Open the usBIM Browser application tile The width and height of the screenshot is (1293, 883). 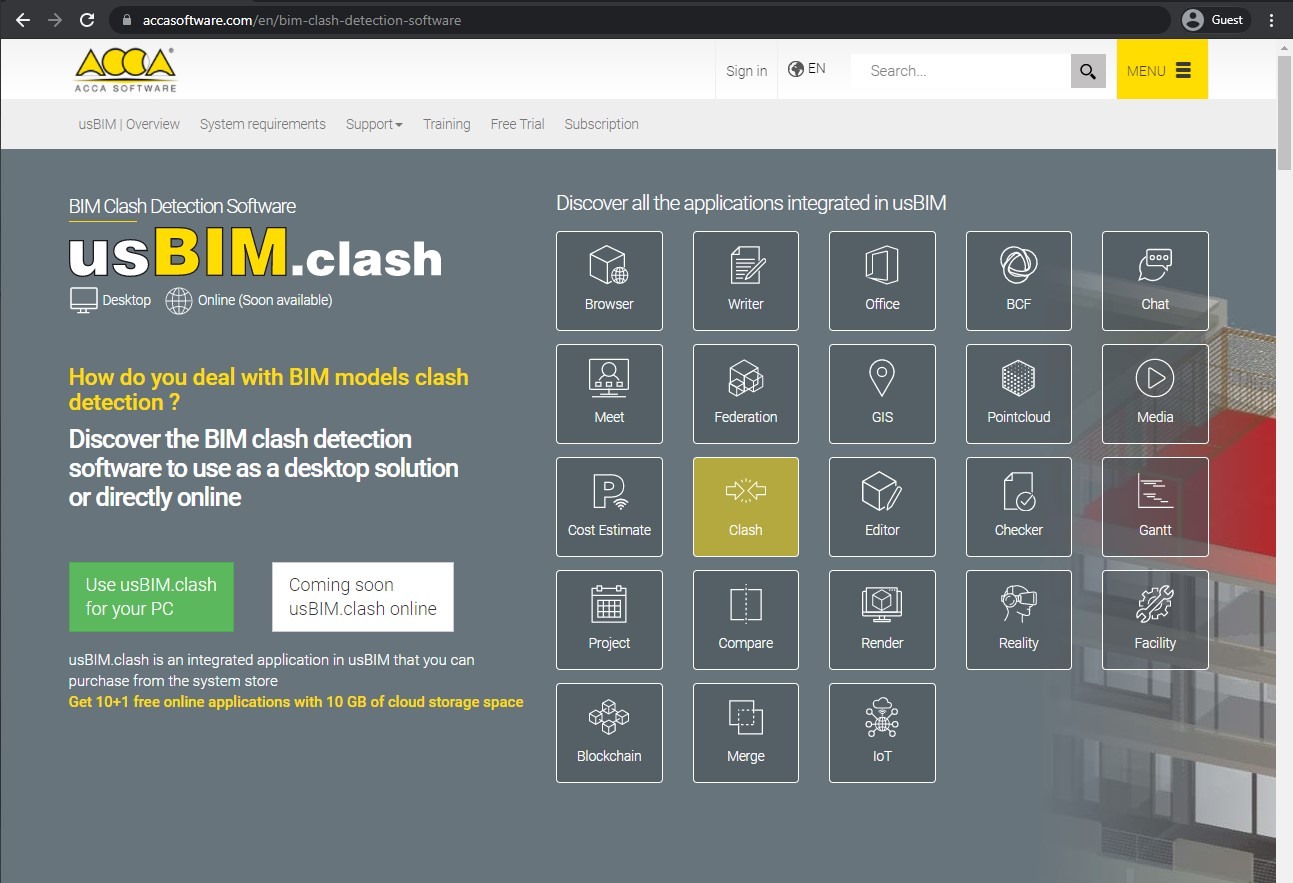click(609, 281)
